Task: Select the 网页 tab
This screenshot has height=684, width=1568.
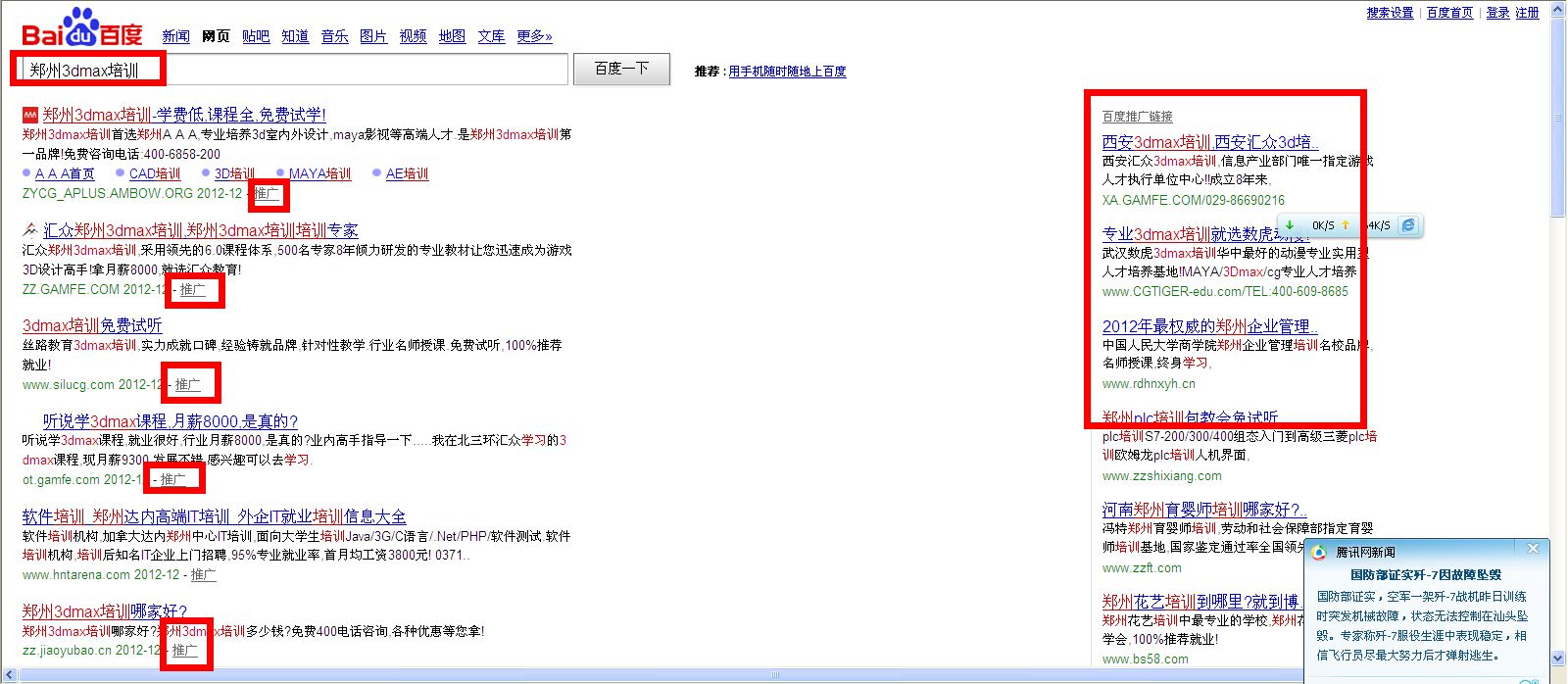Action: tap(216, 36)
